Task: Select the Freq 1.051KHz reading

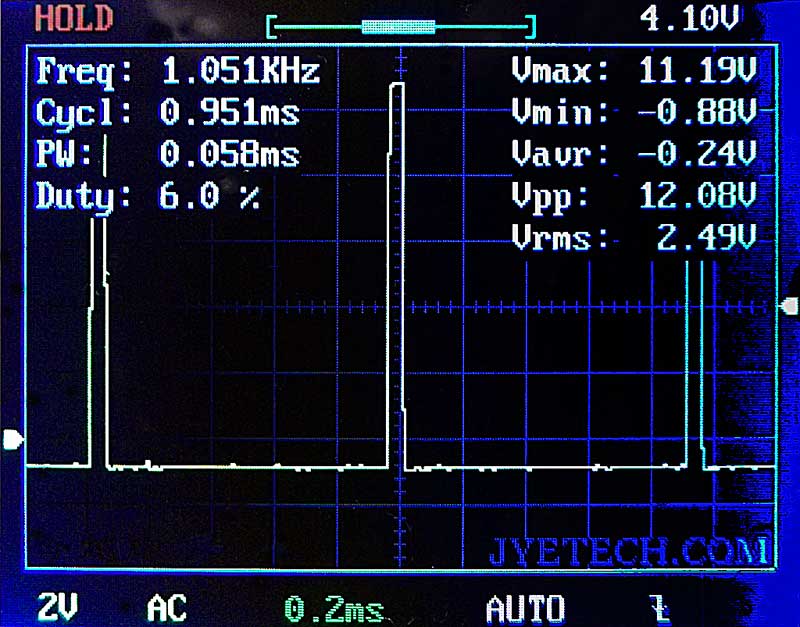Action: pos(178,71)
